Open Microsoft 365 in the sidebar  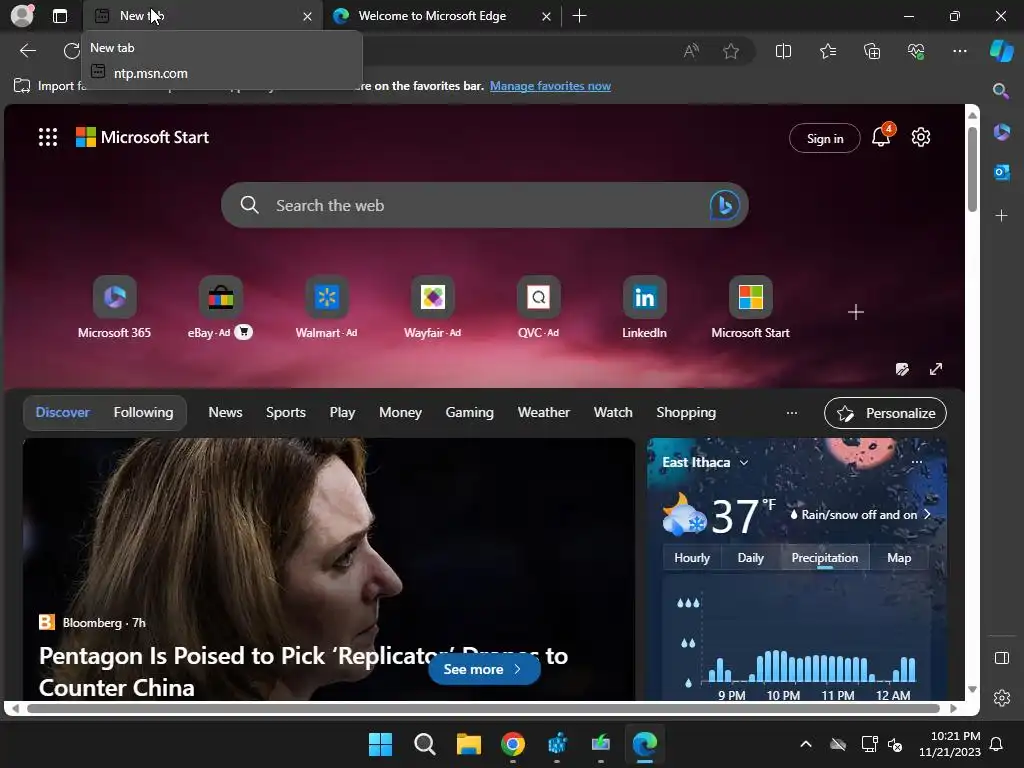(x=1001, y=133)
